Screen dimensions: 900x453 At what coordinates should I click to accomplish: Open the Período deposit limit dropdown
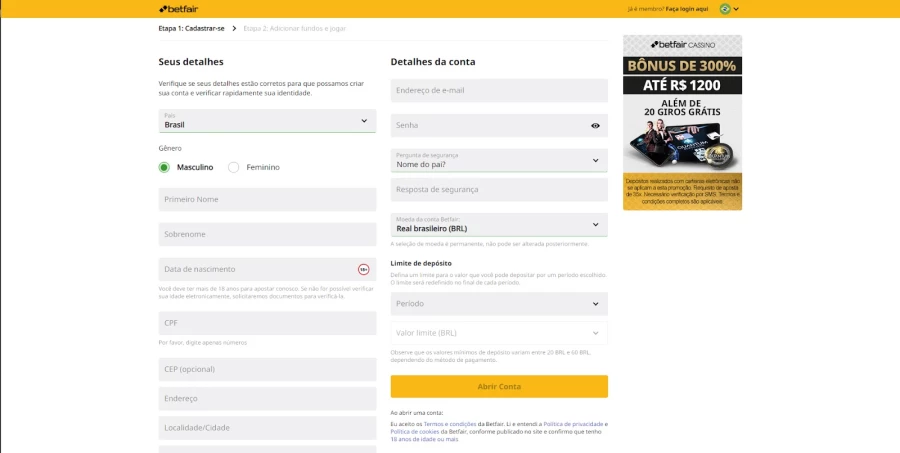click(499, 304)
